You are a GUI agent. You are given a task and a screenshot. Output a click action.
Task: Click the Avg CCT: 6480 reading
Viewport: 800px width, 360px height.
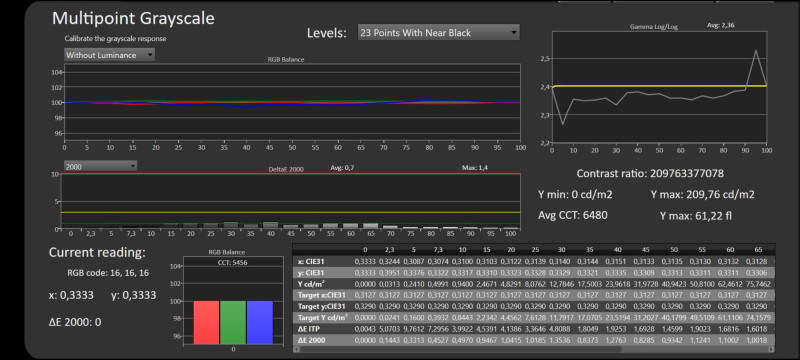572,215
